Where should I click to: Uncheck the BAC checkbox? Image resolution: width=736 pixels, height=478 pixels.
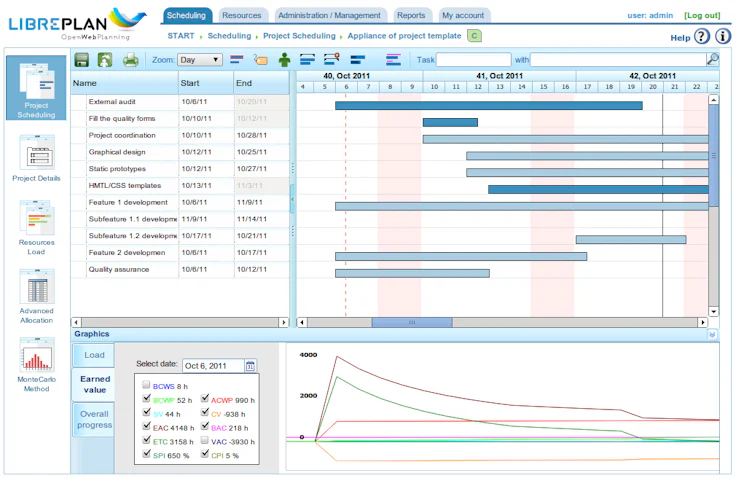point(205,427)
